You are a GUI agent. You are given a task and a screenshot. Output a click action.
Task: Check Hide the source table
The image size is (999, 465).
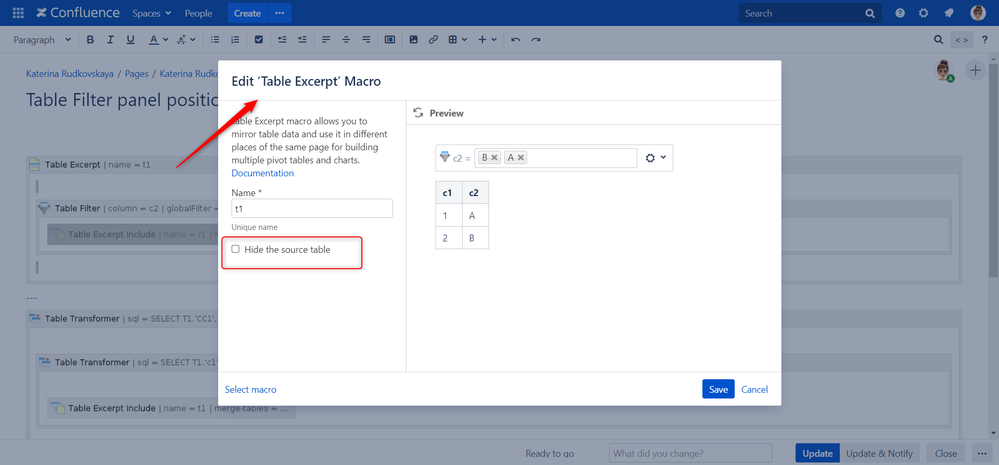coord(235,249)
